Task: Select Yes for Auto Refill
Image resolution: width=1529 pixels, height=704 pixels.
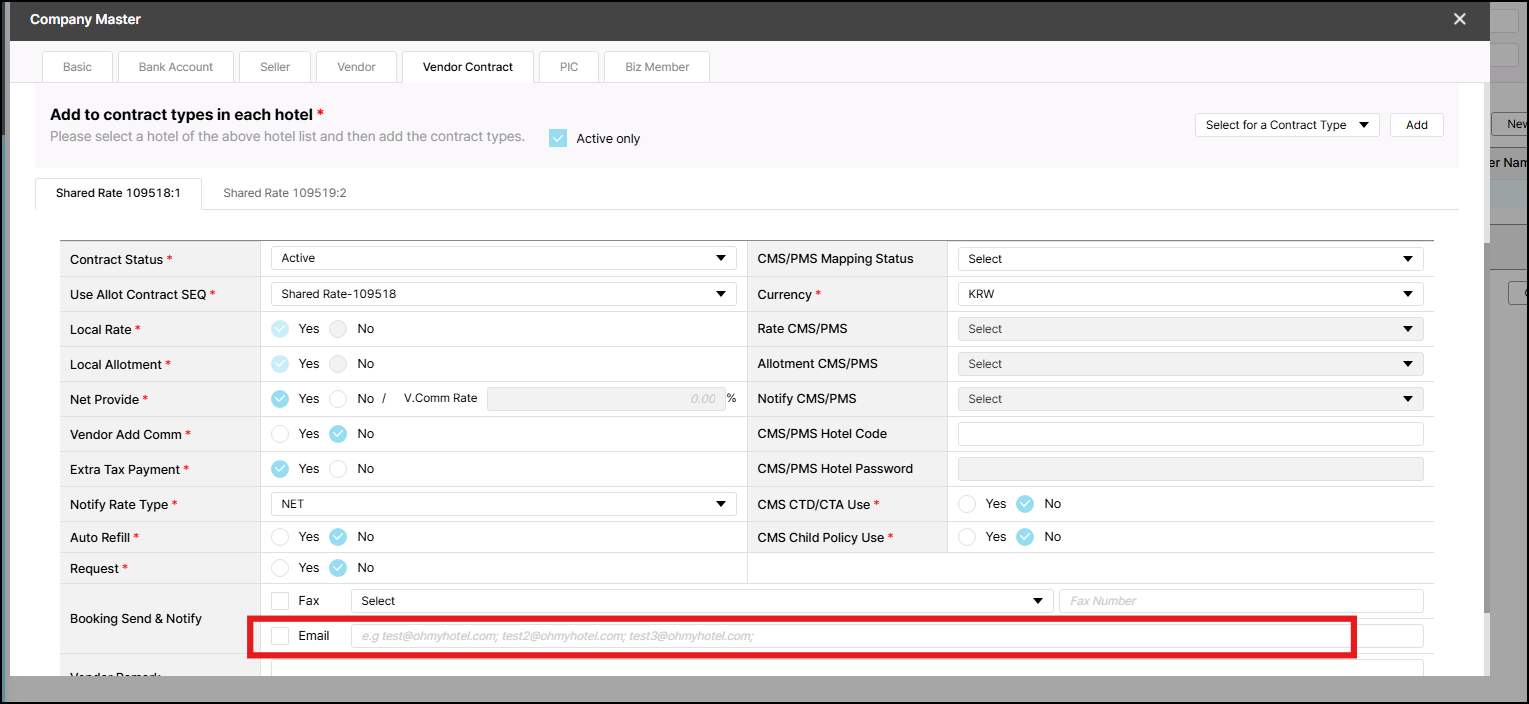Action: pyautogui.click(x=280, y=537)
